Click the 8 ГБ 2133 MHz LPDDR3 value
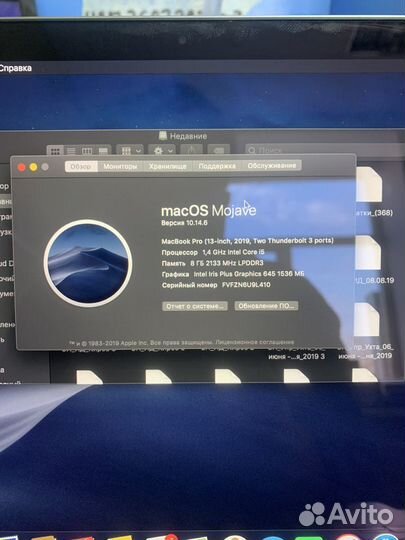This screenshot has height=540, width=405. pyautogui.click(x=227, y=263)
